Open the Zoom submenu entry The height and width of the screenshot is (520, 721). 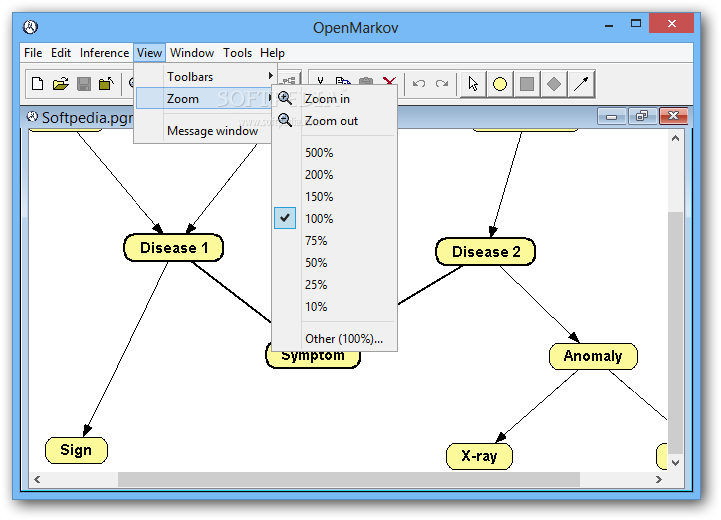pyautogui.click(x=205, y=98)
